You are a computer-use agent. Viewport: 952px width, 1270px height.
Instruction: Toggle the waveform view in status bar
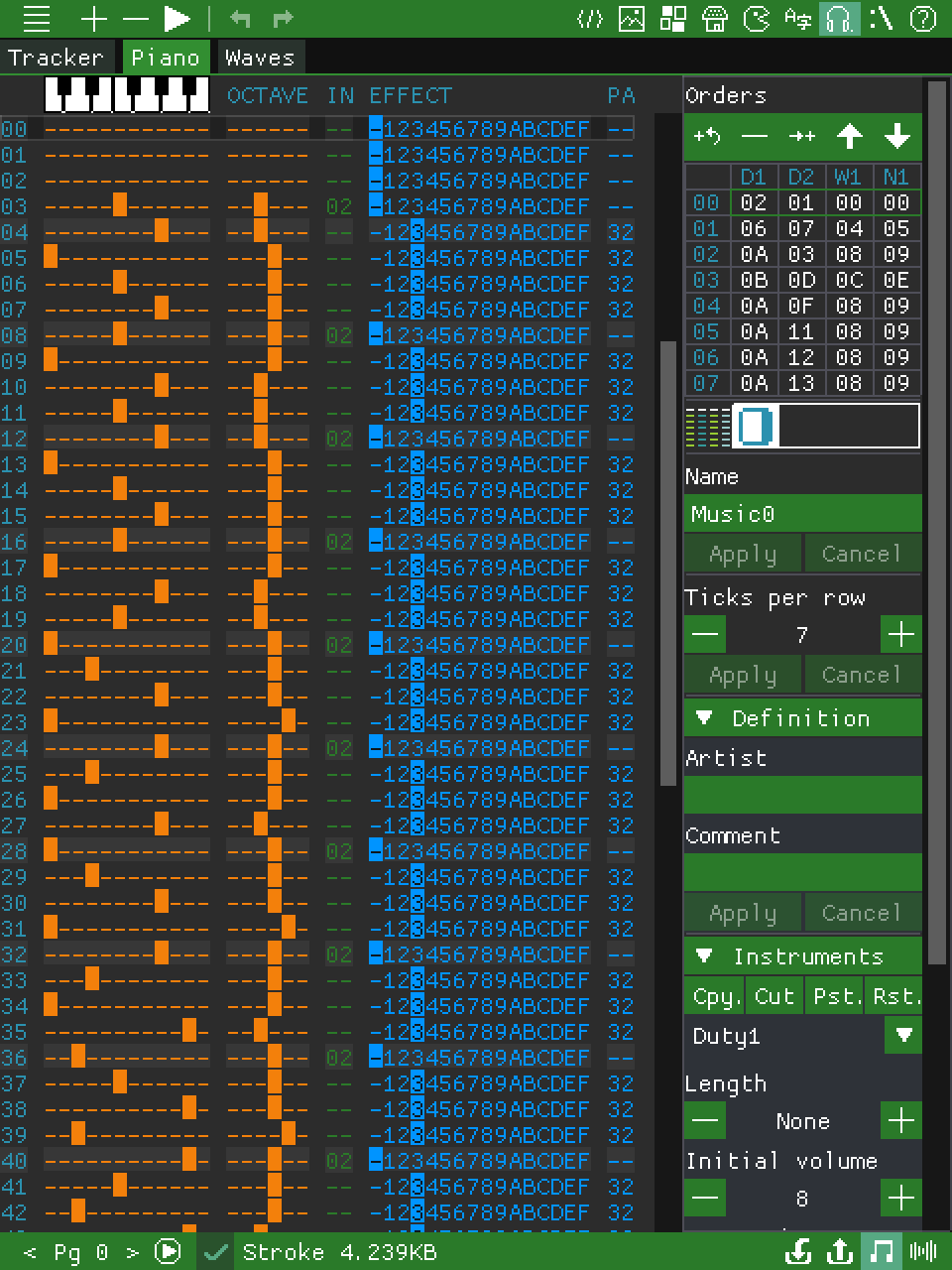click(923, 1252)
